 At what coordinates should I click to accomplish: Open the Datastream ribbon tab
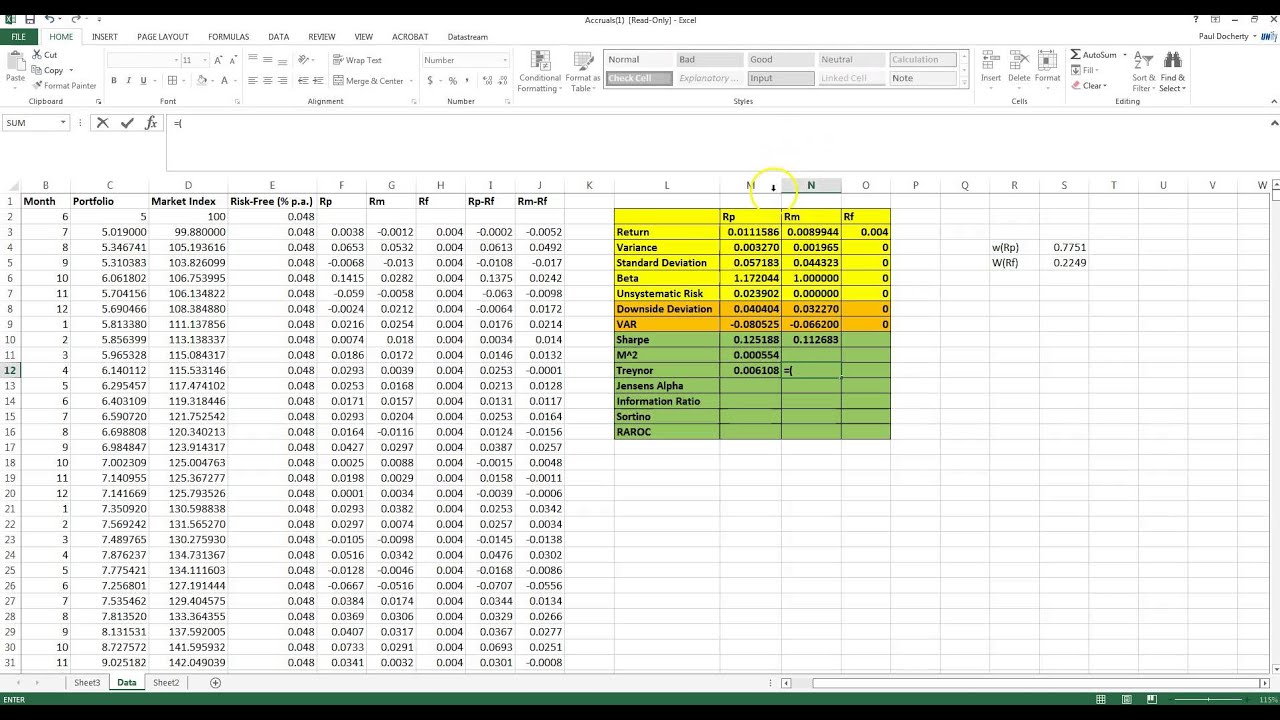coord(467,37)
